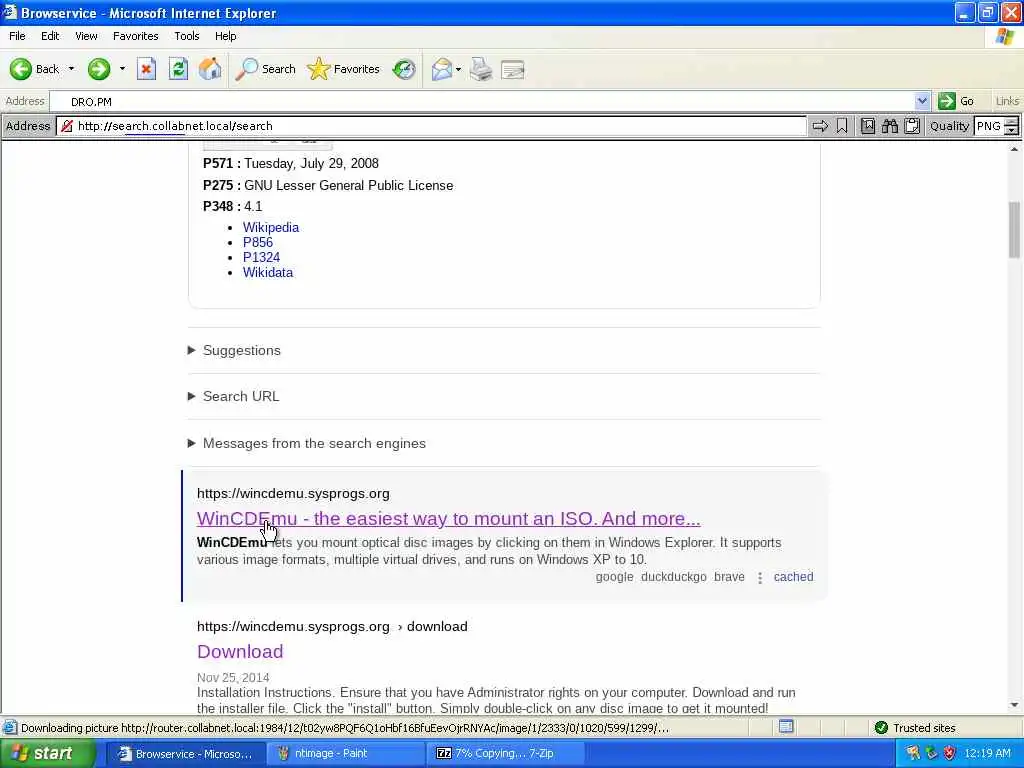Switch to ntimage - Paint taskbar button
Viewport: 1024px width, 768px height.
coord(345,754)
